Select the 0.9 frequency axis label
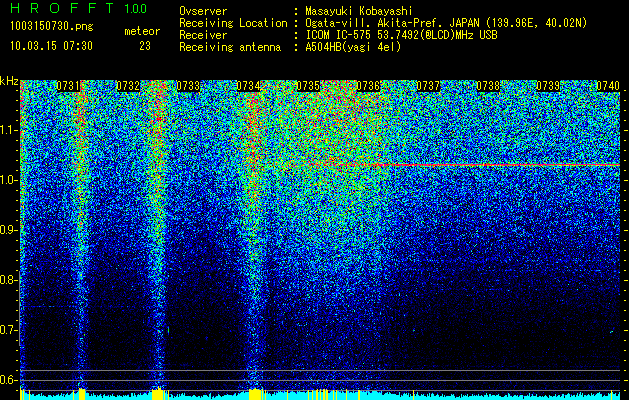This screenshot has width=629, height=400. point(9,230)
